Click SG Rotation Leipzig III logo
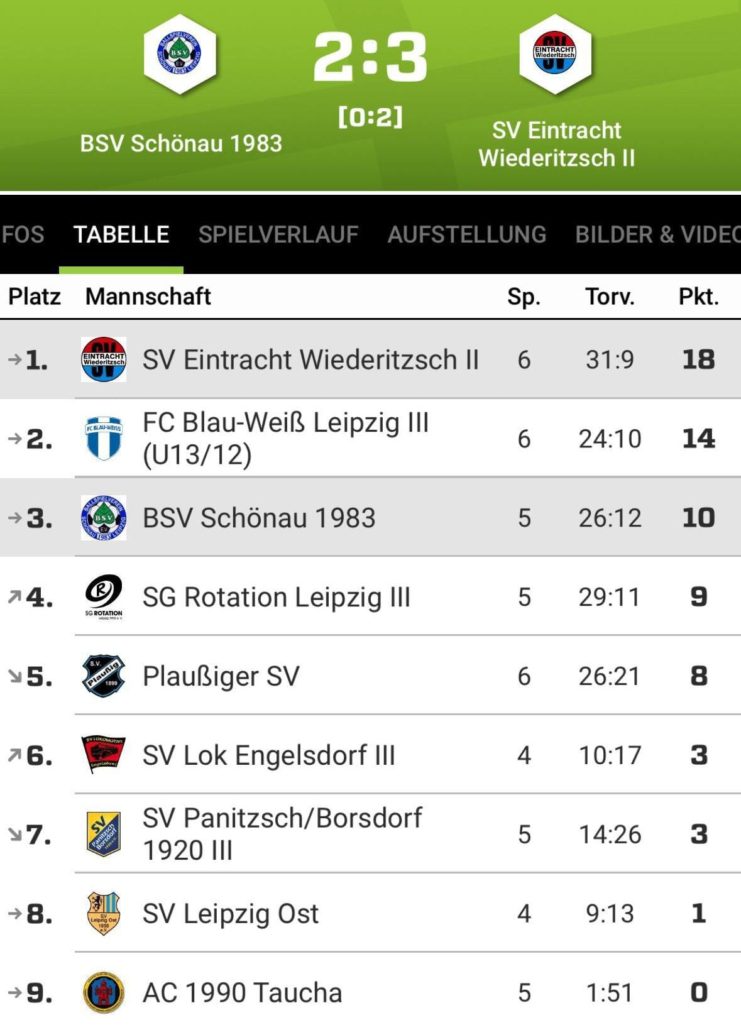The image size is (741, 1030). (x=104, y=597)
